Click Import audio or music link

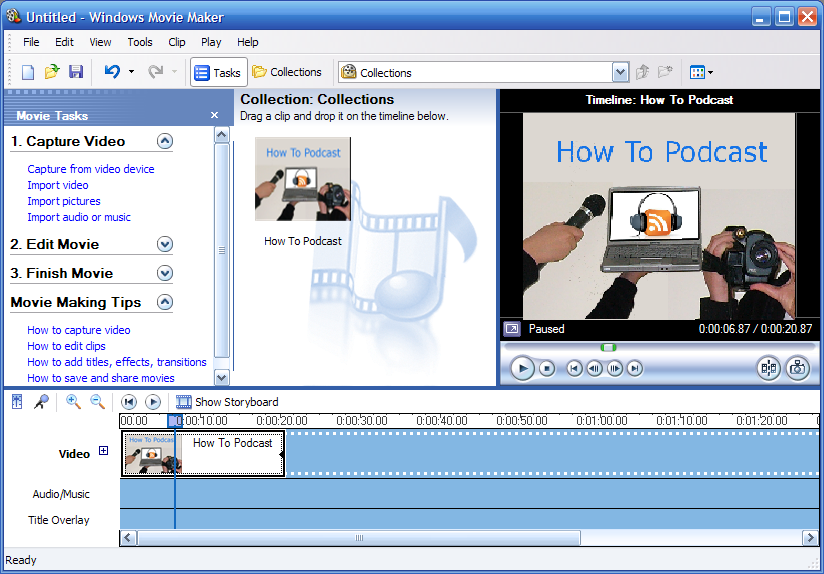pos(79,217)
